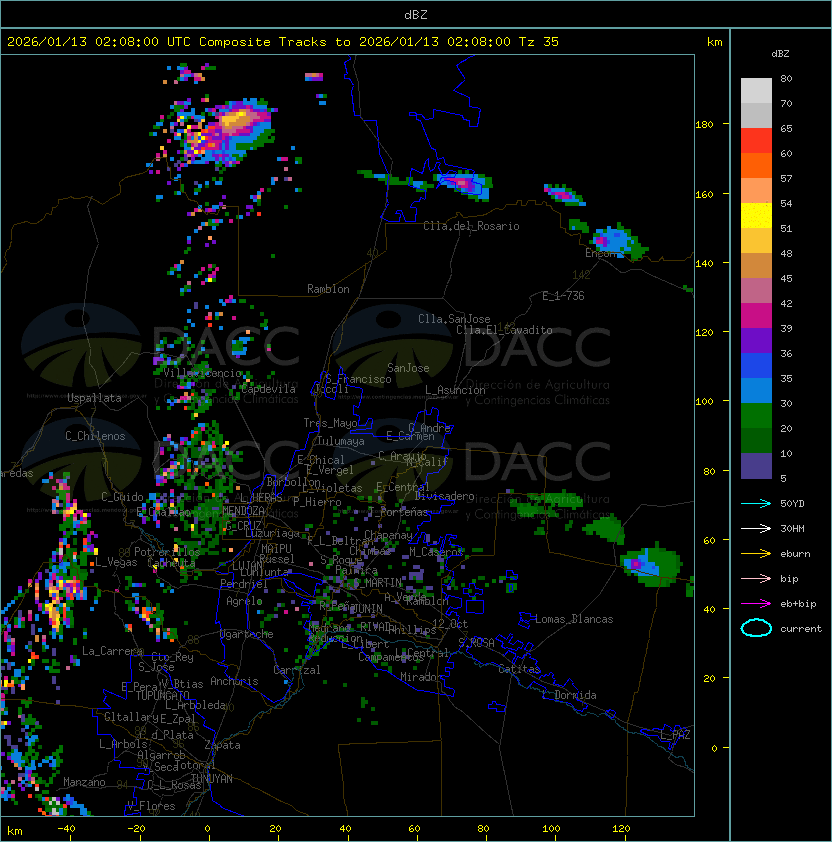This screenshot has width=832, height=842.
Task: Click the magenta eb+bip arrow in legend
Action: [x=756, y=604]
